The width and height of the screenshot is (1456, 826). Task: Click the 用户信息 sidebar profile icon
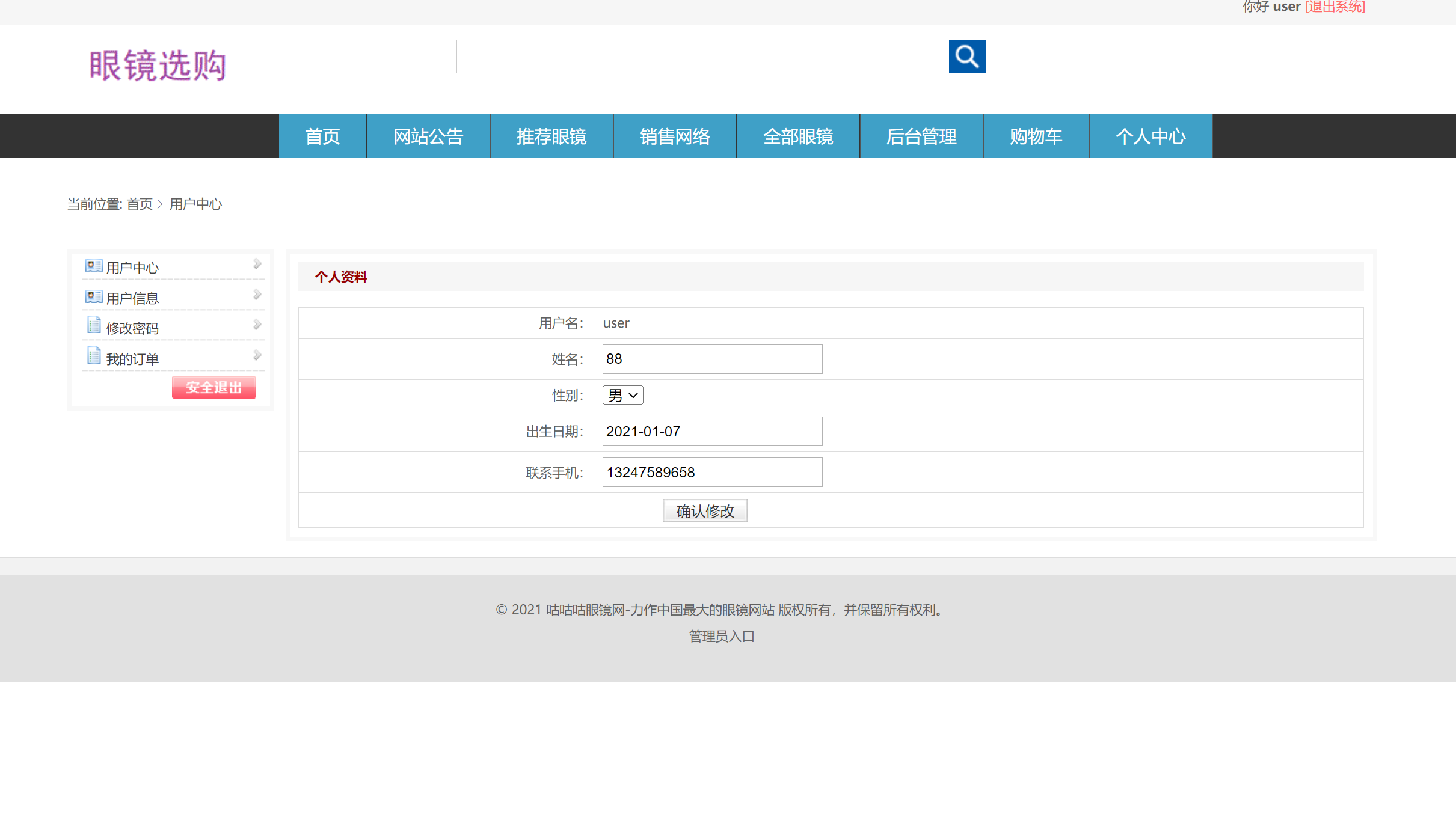[x=93, y=296]
